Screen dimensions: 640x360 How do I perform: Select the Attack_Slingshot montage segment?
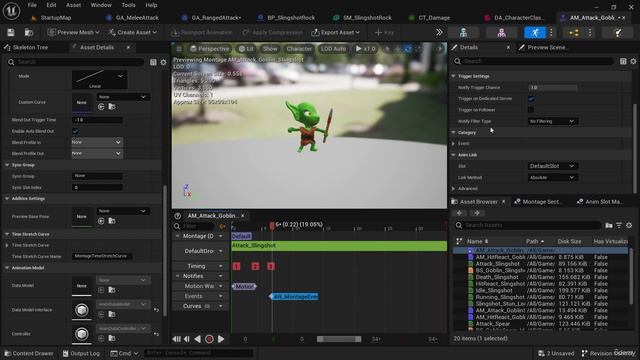(339, 246)
